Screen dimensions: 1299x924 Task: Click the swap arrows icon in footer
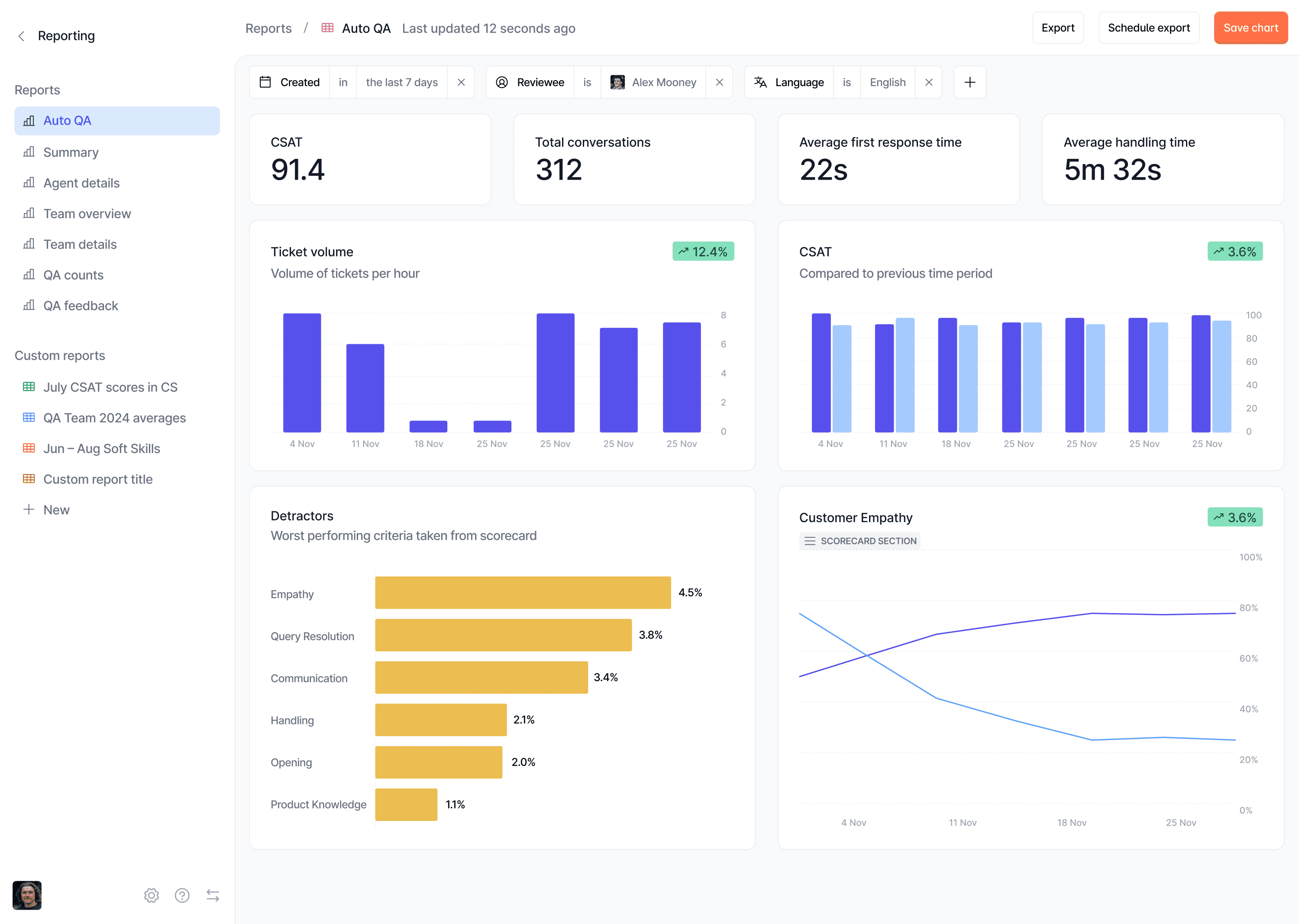(213, 895)
